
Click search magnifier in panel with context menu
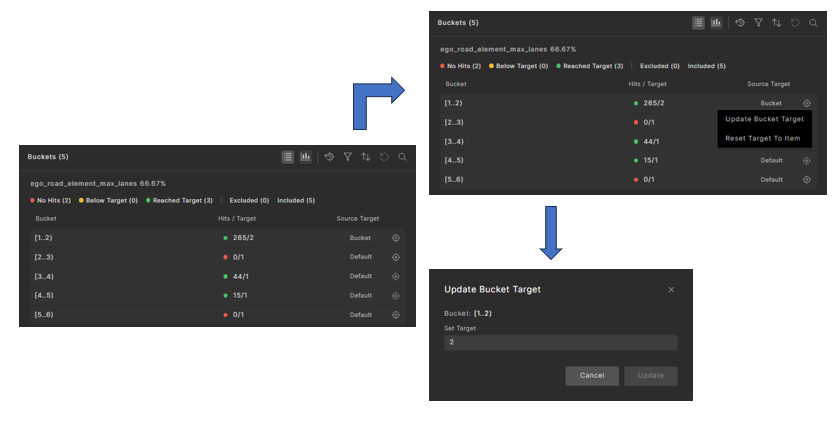813,22
